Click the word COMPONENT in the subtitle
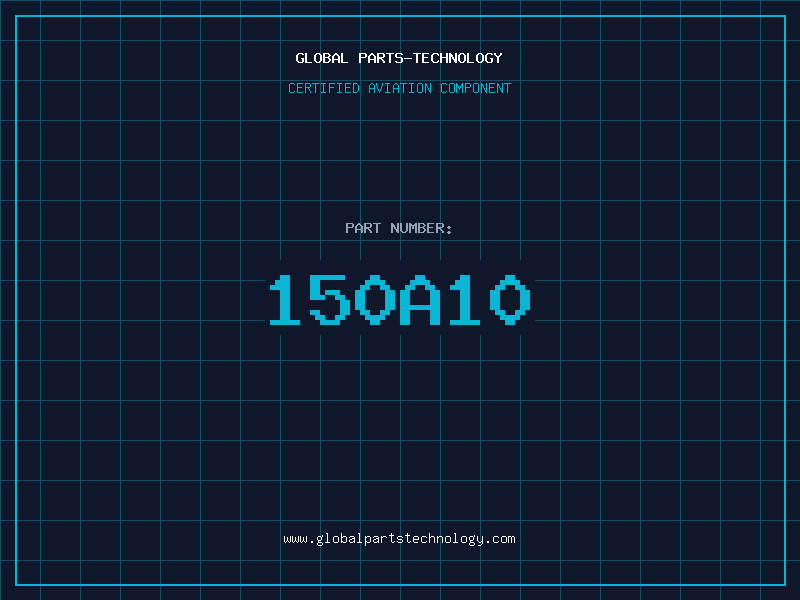 pyautogui.click(x=476, y=88)
